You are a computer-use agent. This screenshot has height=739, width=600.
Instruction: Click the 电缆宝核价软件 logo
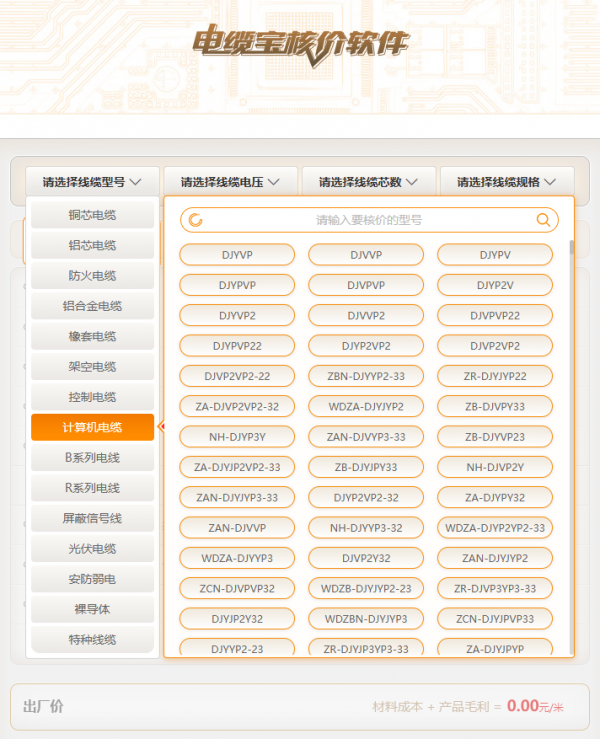point(300,43)
